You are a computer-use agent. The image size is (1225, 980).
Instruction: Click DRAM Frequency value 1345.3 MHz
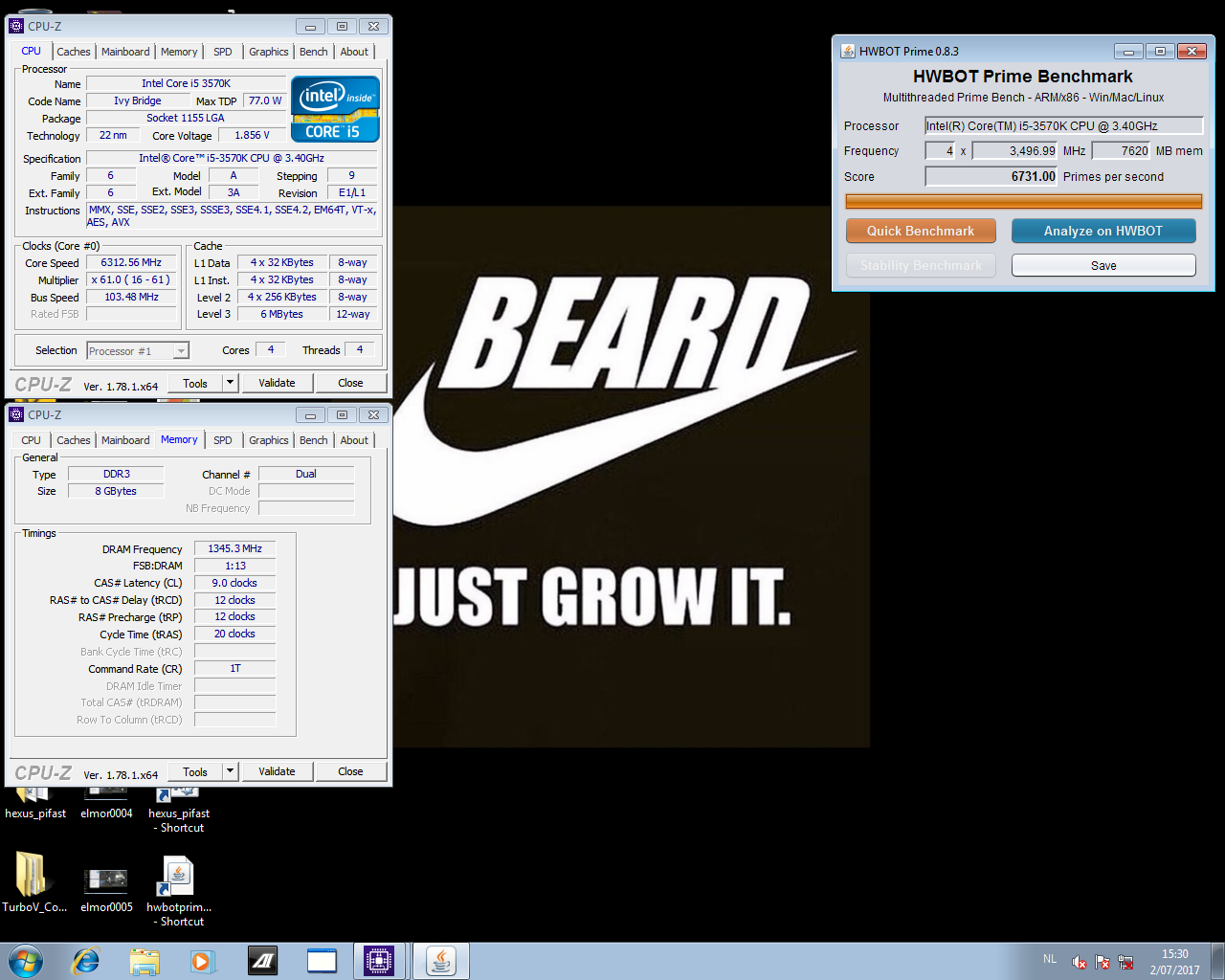pyautogui.click(x=234, y=548)
